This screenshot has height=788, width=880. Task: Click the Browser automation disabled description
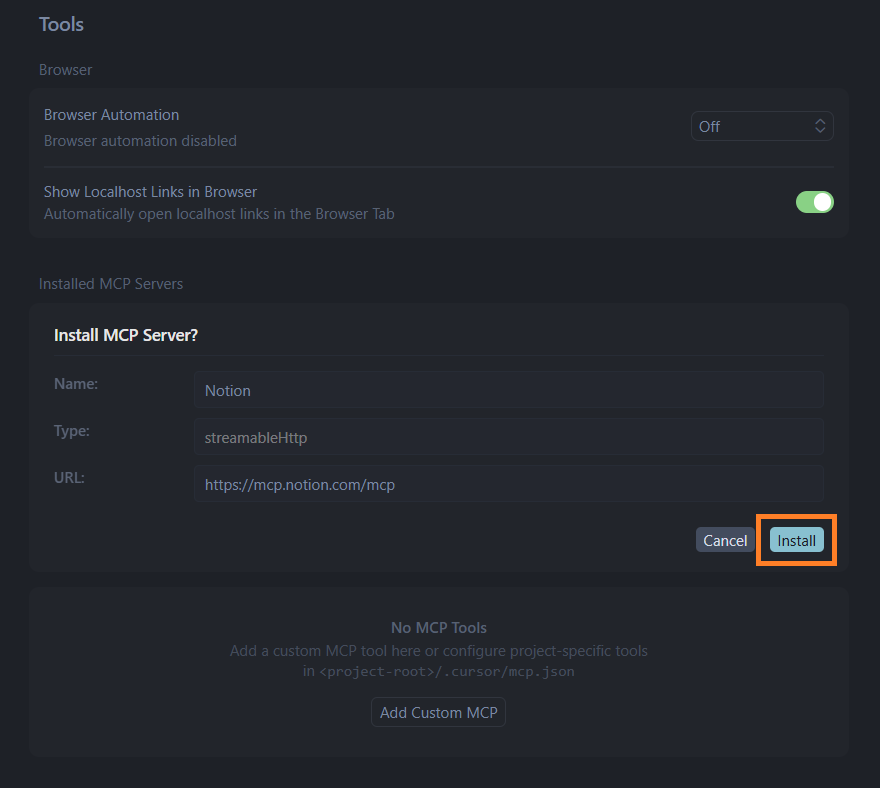(x=140, y=141)
